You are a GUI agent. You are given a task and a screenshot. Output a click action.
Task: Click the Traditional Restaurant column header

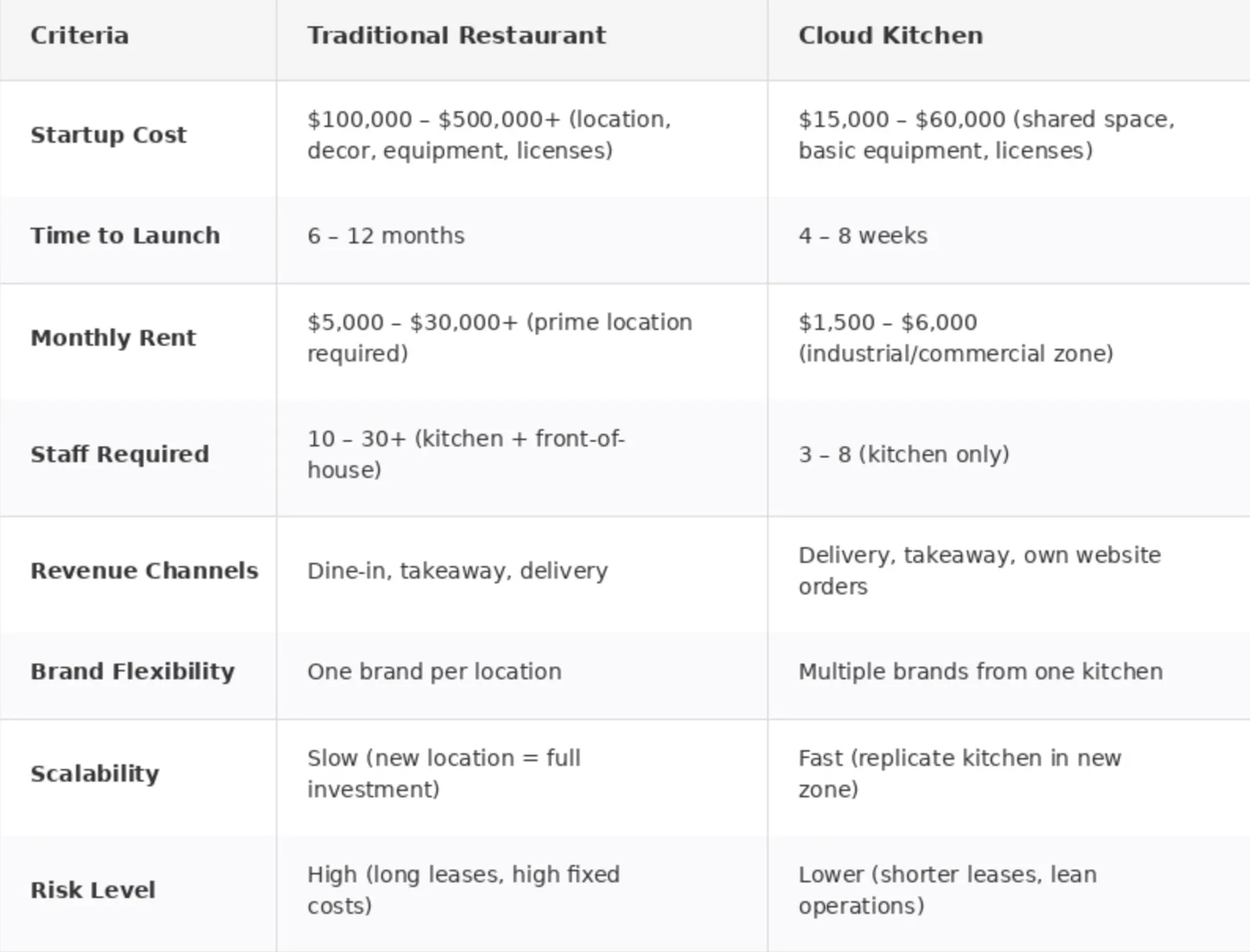(456, 36)
